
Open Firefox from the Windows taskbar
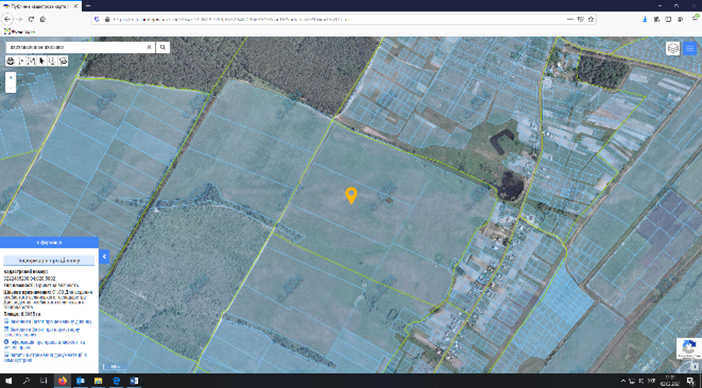[x=62, y=381]
